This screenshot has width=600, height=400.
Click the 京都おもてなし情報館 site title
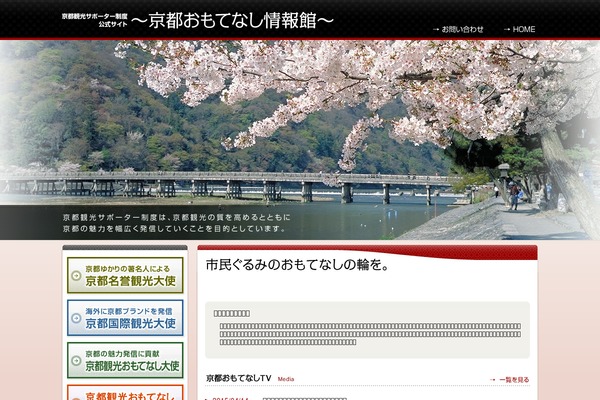point(232,20)
